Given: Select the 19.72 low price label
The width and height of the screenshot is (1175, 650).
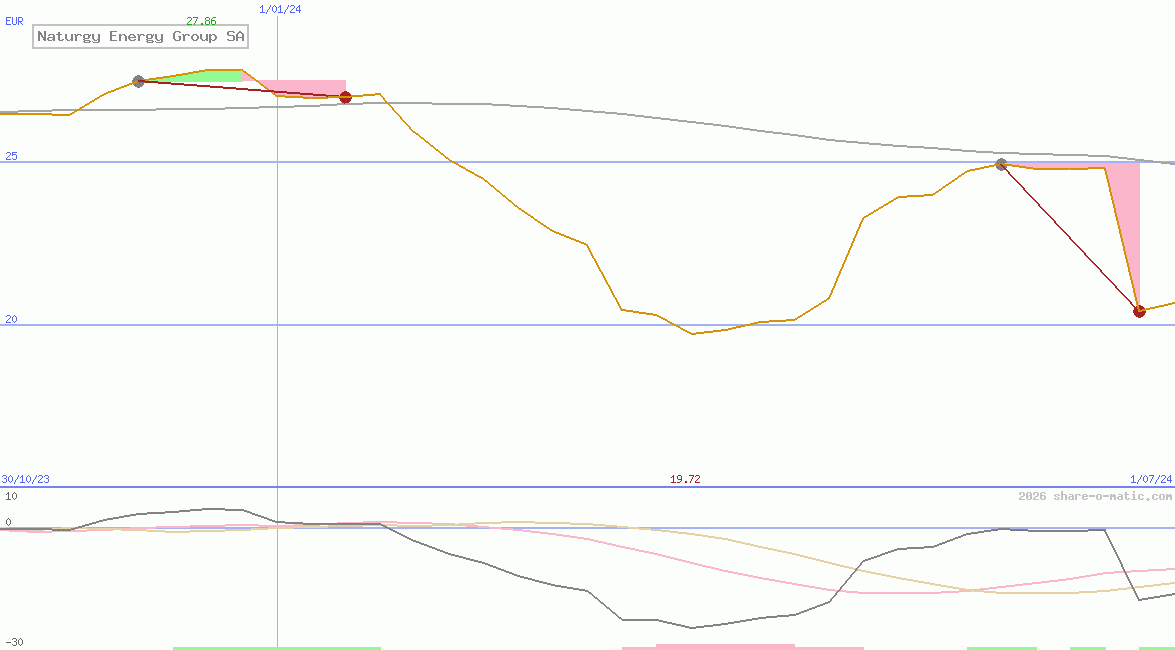Looking at the screenshot, I should (685, 479).
